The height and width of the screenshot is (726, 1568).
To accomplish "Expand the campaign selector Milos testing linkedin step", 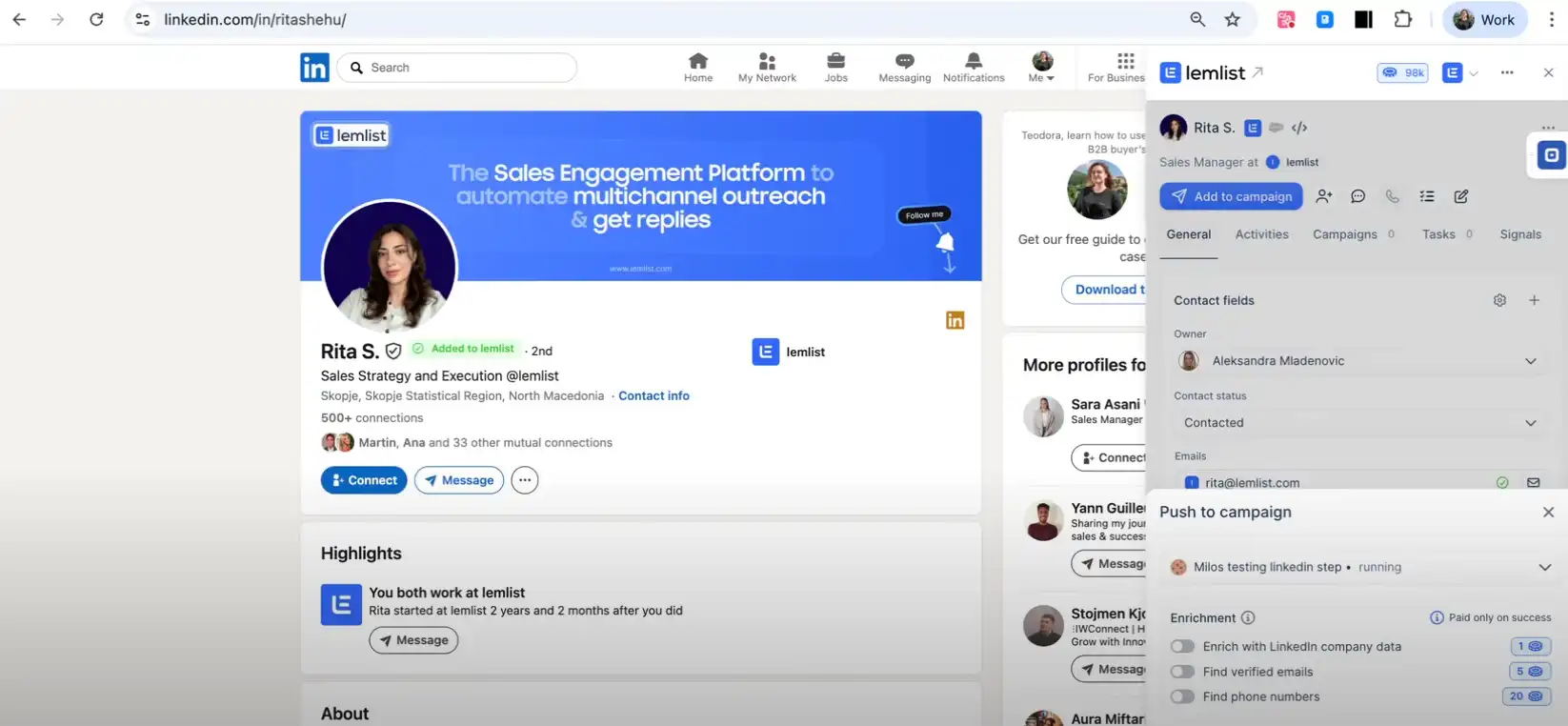I will click(x=1360, y=567).
